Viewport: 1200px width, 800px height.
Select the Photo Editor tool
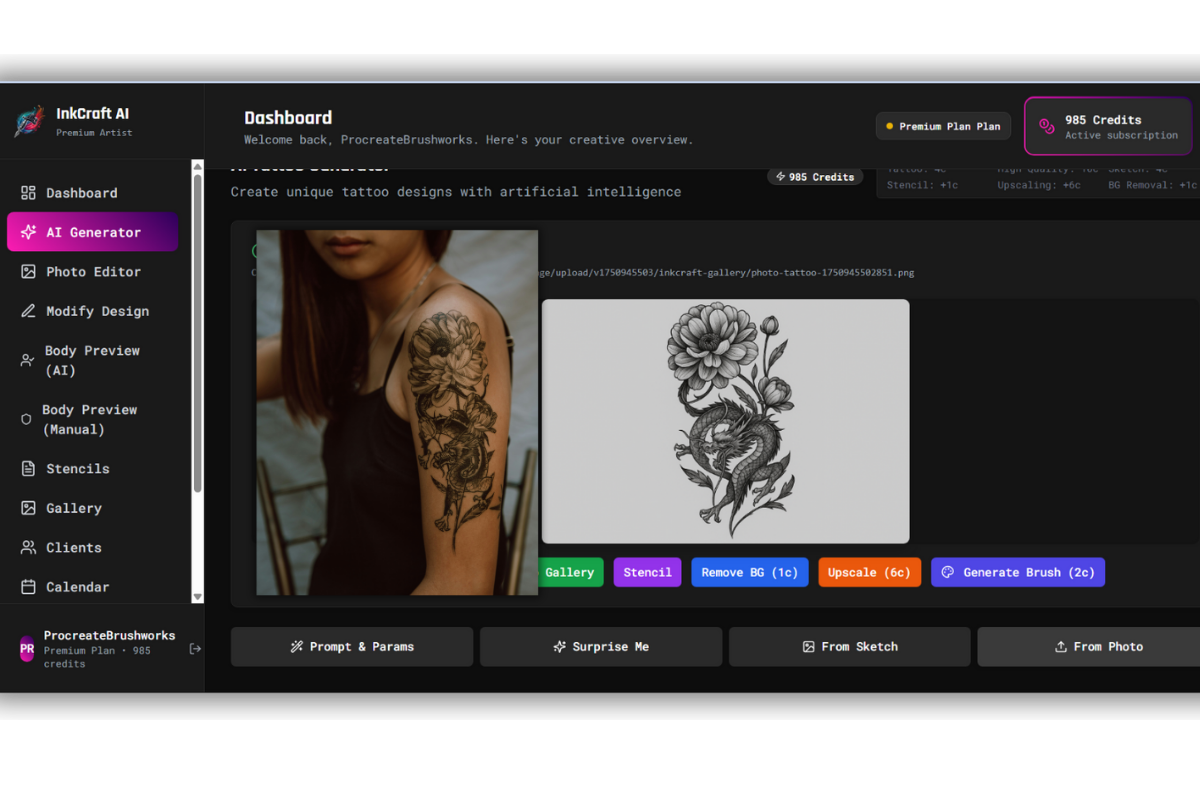92,271
